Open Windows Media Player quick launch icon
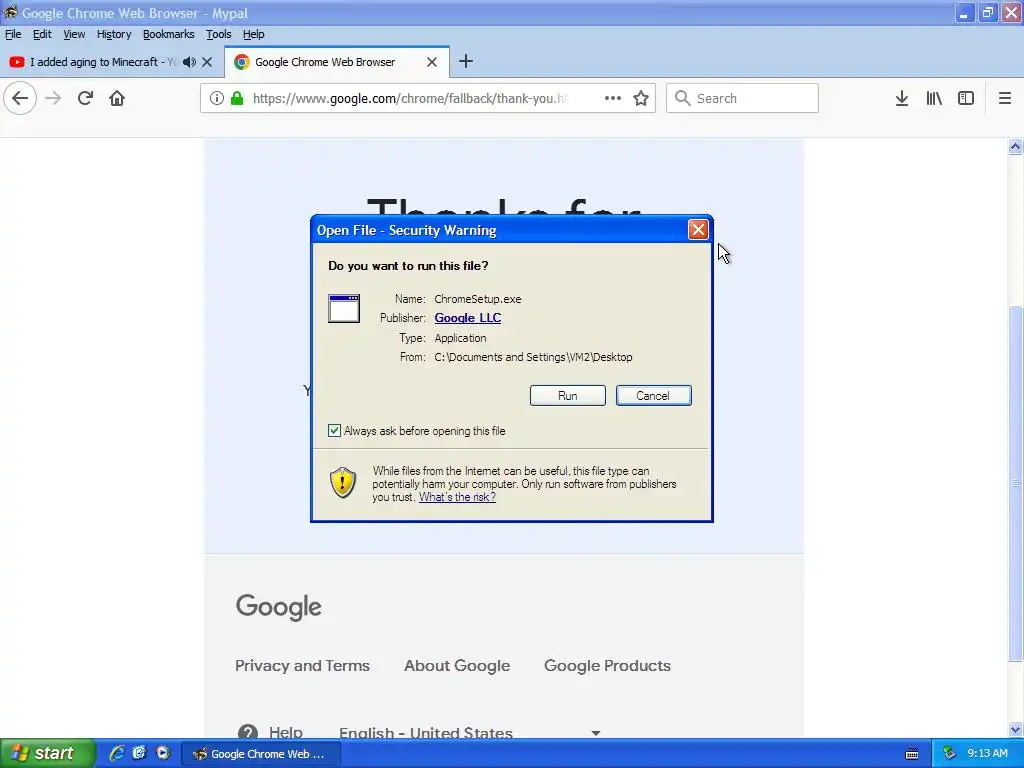1024x768 pixels. (163, 753)
